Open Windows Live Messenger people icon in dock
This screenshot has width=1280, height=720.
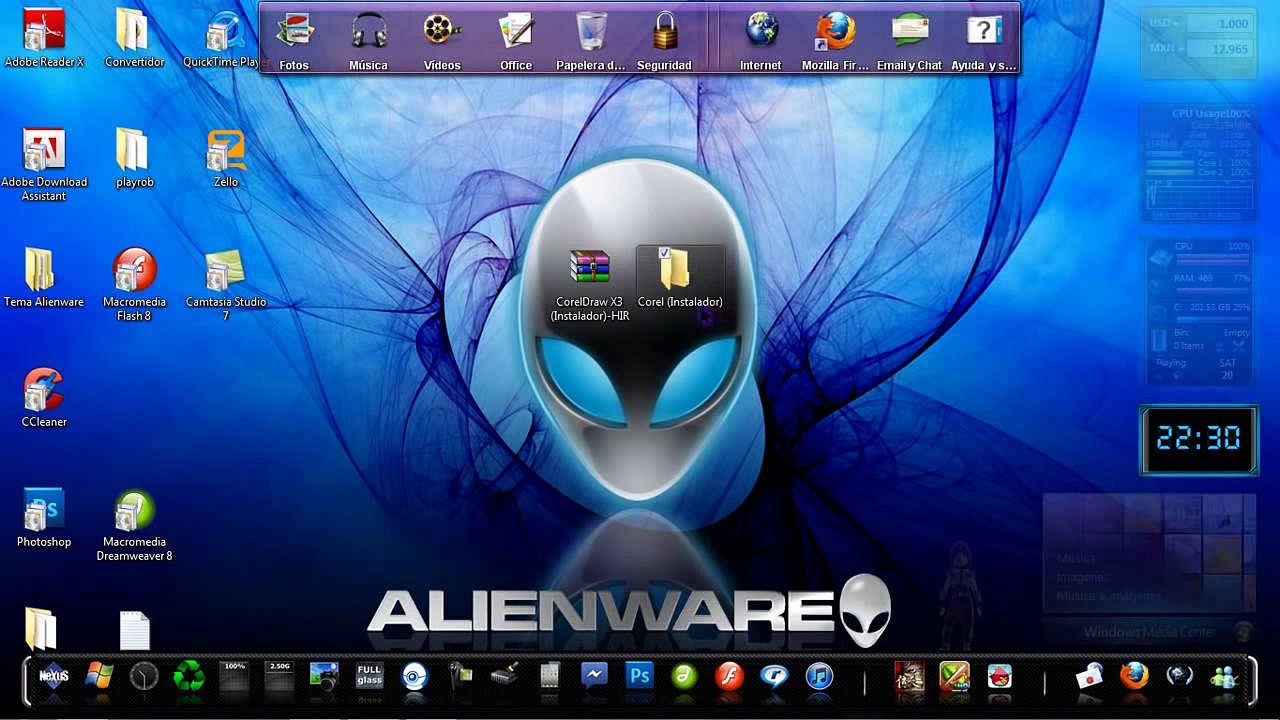[1224, 677]
